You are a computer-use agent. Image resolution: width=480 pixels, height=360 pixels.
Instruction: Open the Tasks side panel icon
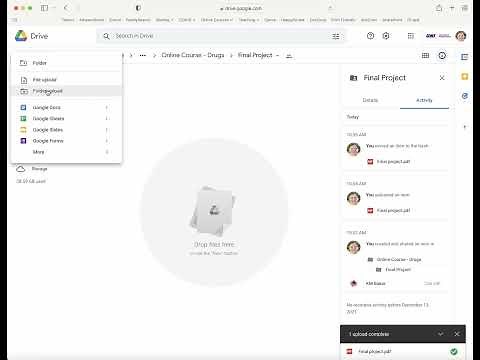[x=465, y=96]
